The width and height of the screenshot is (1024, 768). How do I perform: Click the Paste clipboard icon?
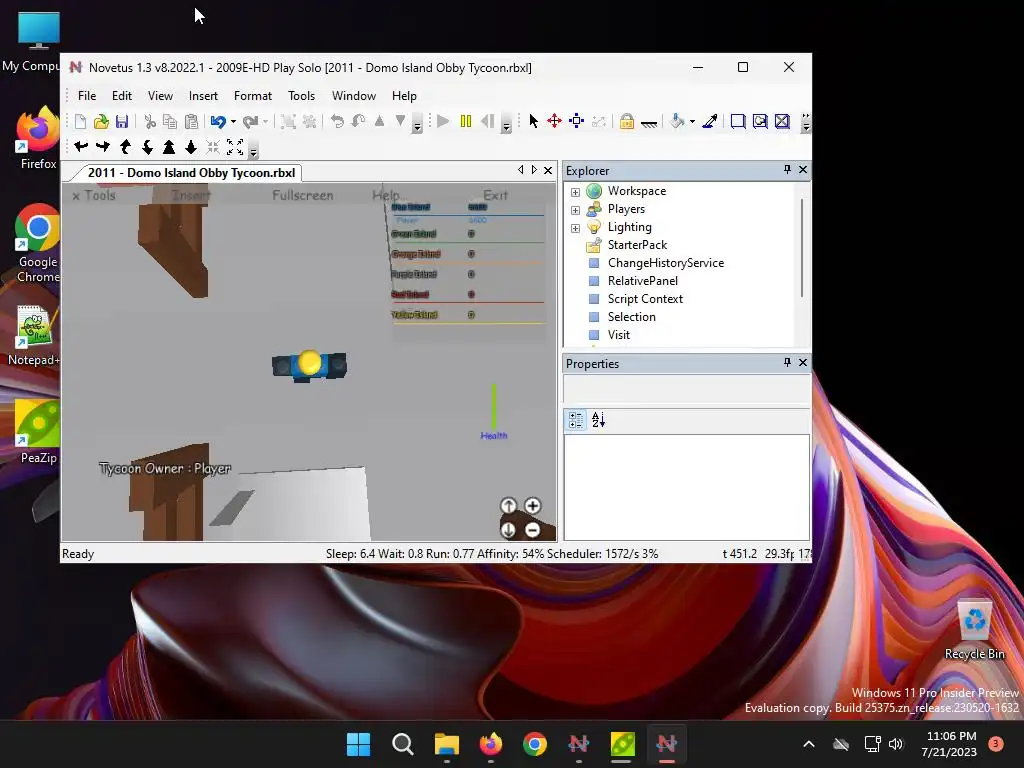[x=191, y=121]
